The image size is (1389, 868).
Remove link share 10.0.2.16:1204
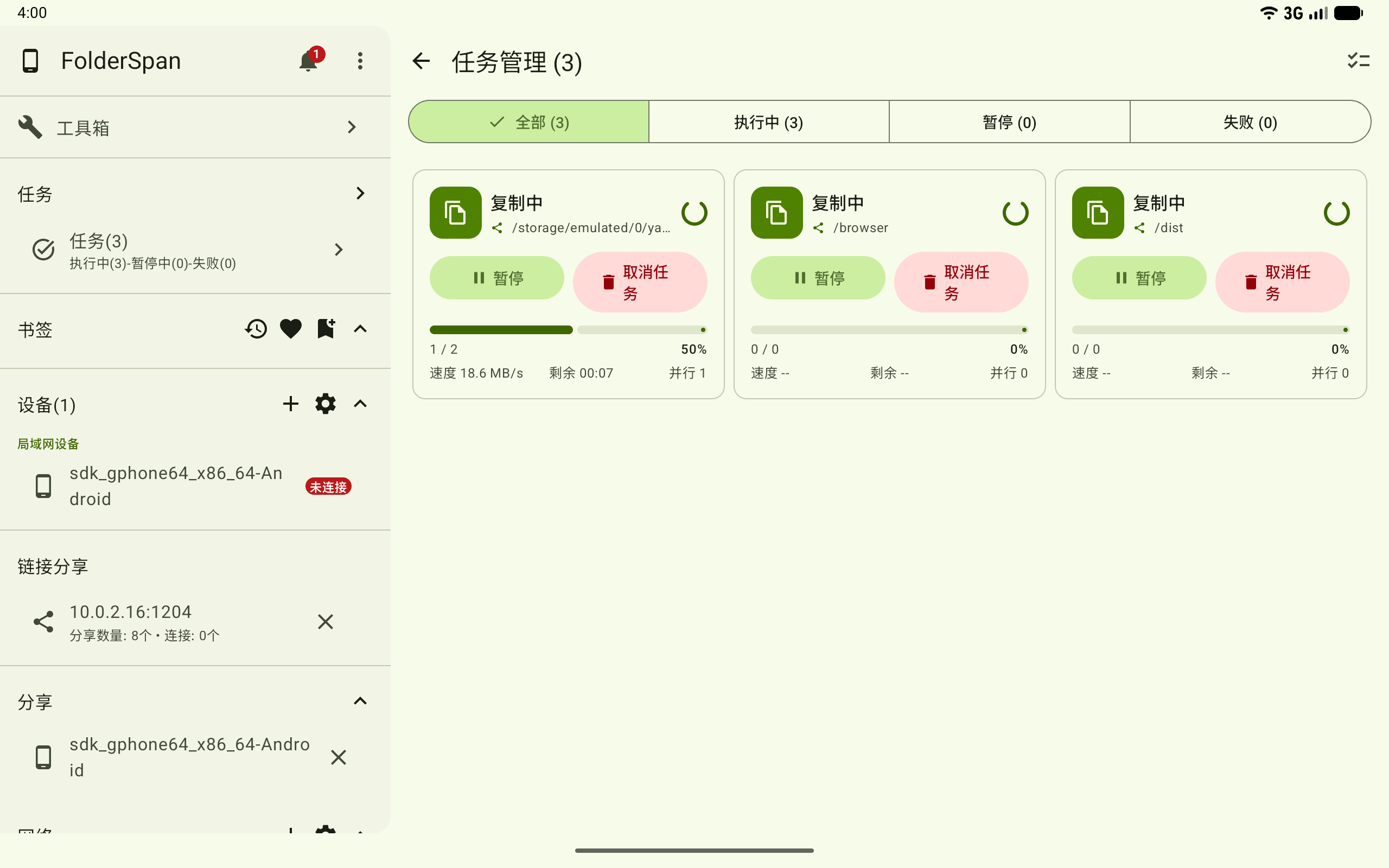pos(326,622)
